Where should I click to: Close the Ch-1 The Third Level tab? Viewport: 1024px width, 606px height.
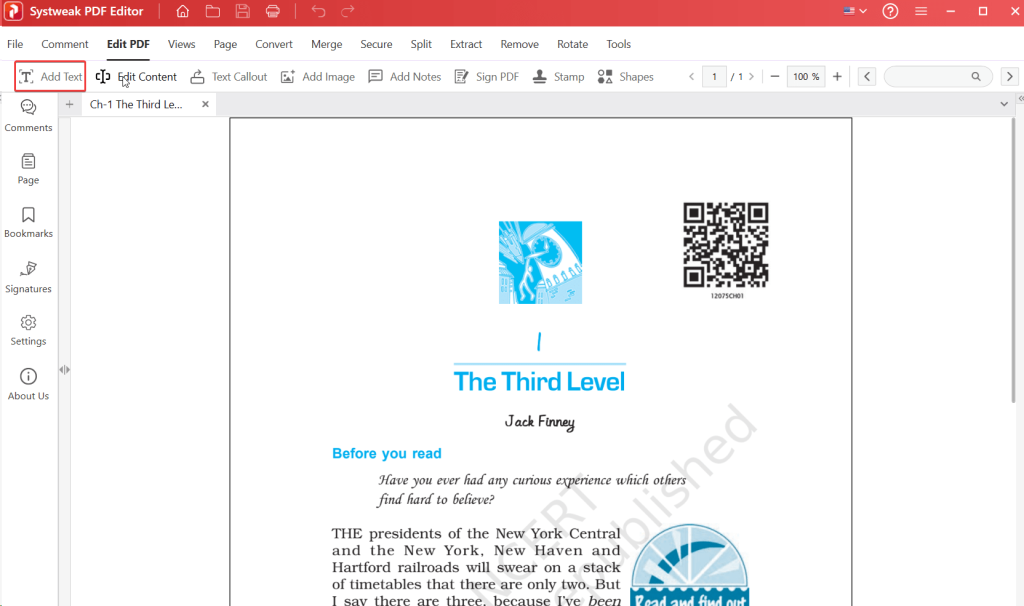coord(205,104)
